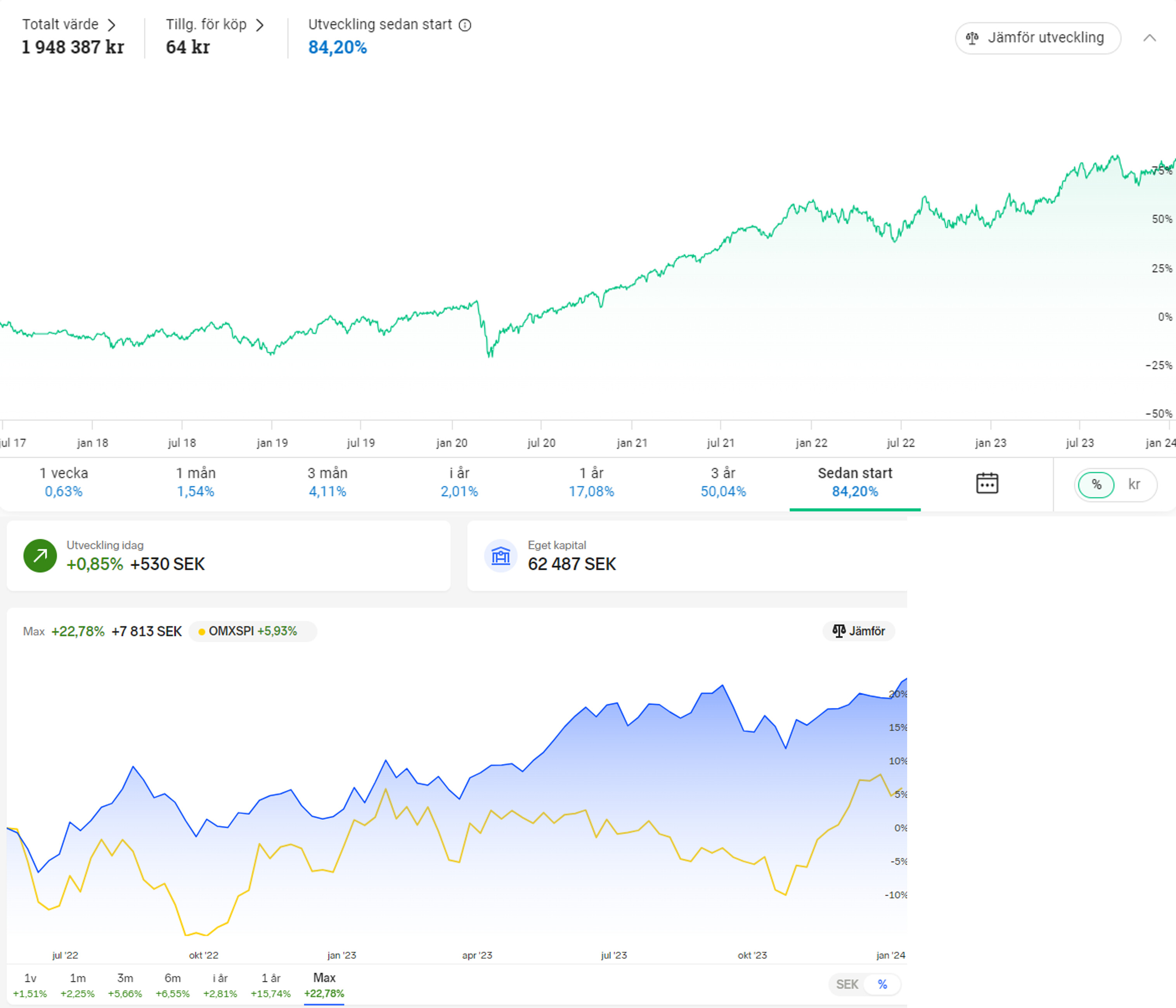Click the info icon beside Utveckling sedan start
The width and height of the screenshot is (1176, 1008).
pos(465,25)
